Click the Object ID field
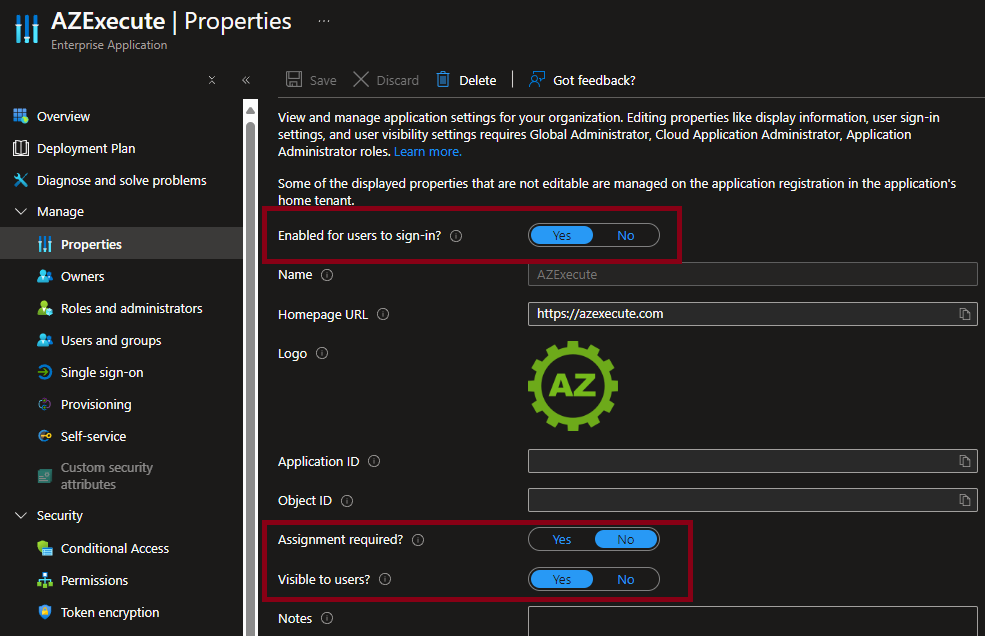Viewport: 985px width, 636px height. point(753,500)
